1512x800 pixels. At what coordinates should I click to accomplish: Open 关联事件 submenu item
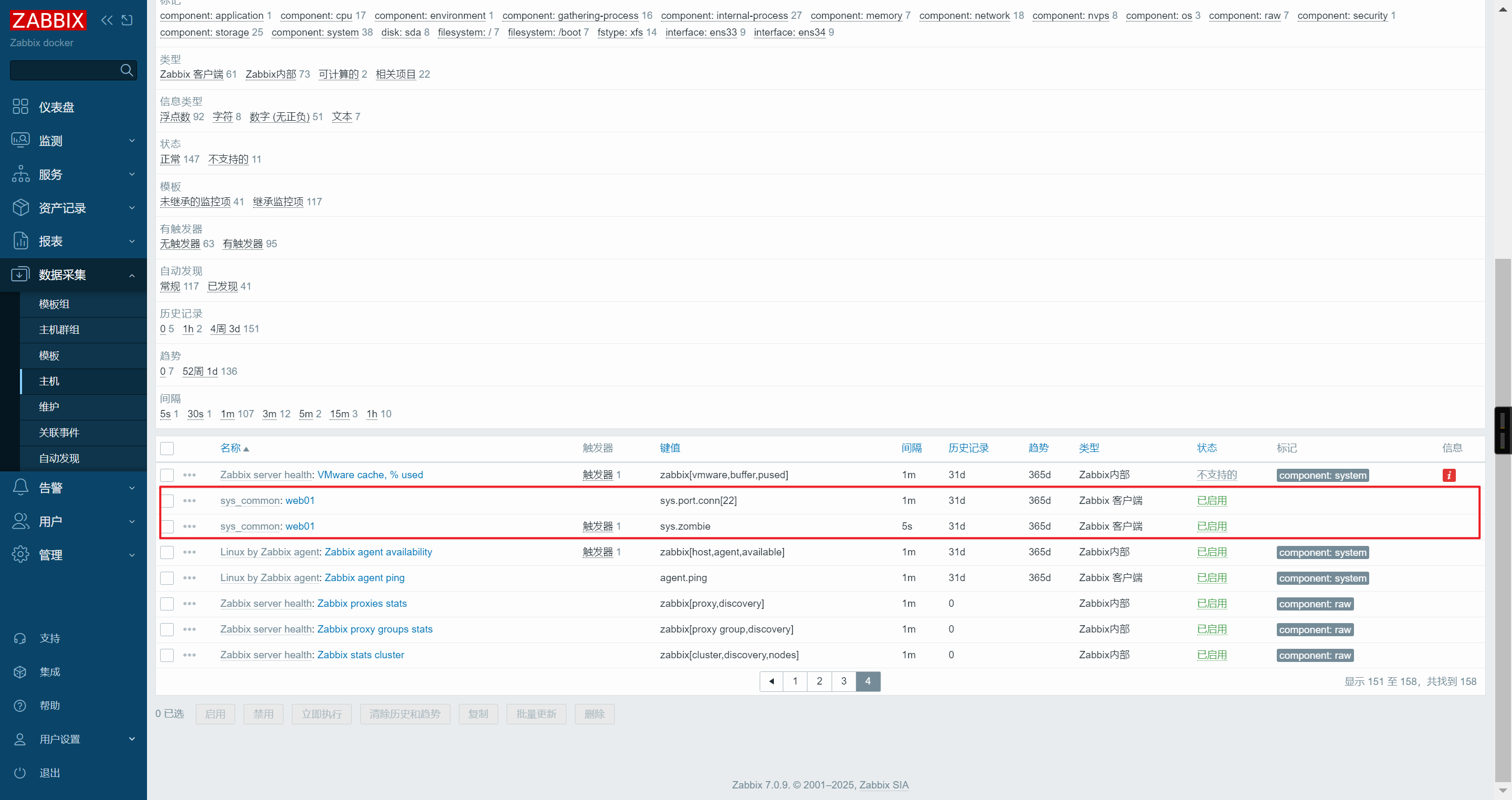click(83, 433)
